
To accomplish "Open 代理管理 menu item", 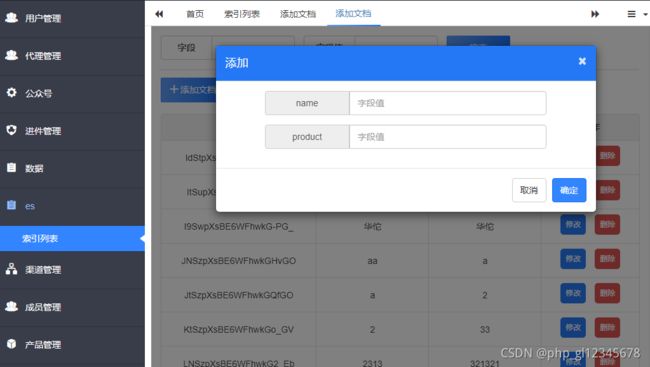I will coord(72,56).
